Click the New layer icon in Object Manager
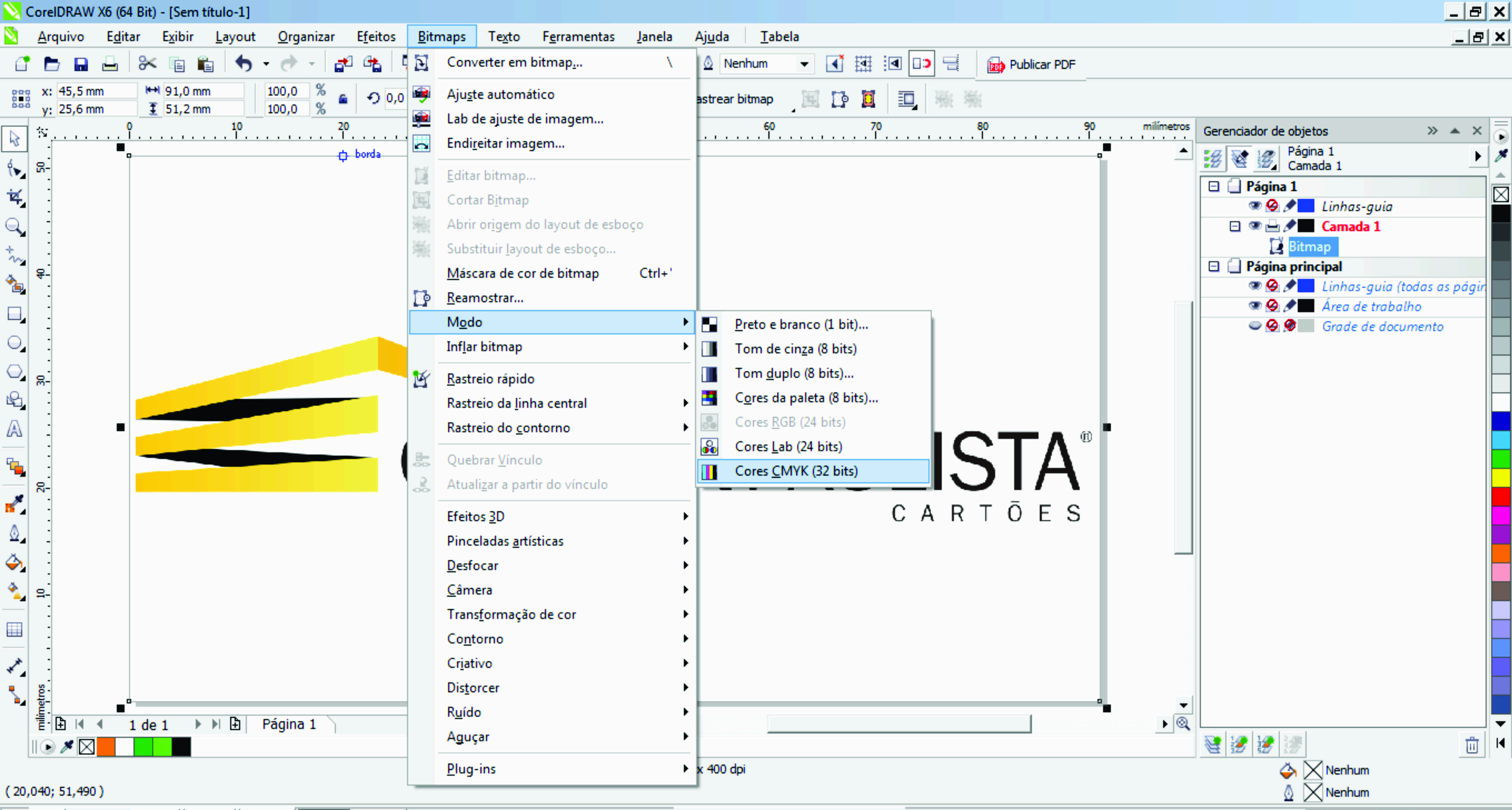The height and width of the screenshot is (810, 1512). click(x=1213, y=744)
